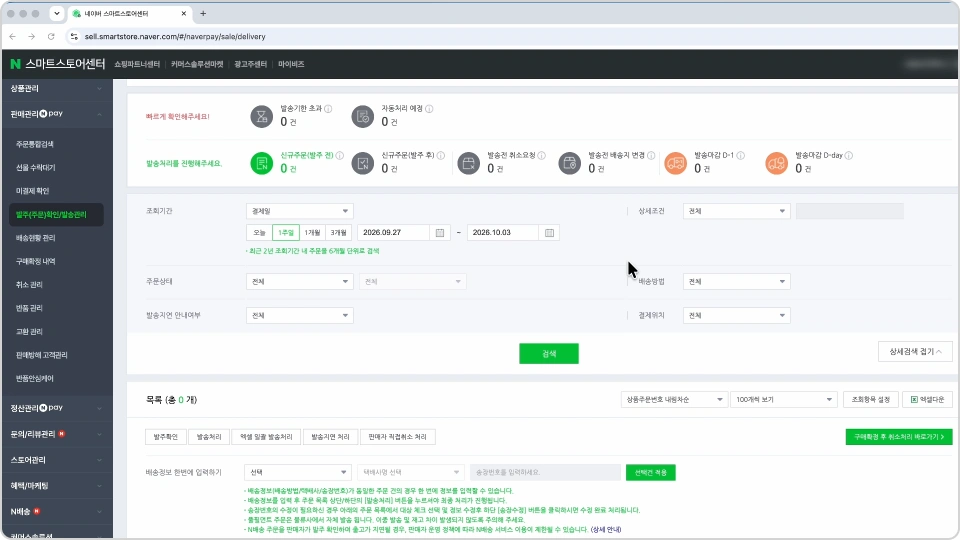Click the 발송지연 처리 button
The height and width of the screenshot is (540, 960).
tap(330, 437)
